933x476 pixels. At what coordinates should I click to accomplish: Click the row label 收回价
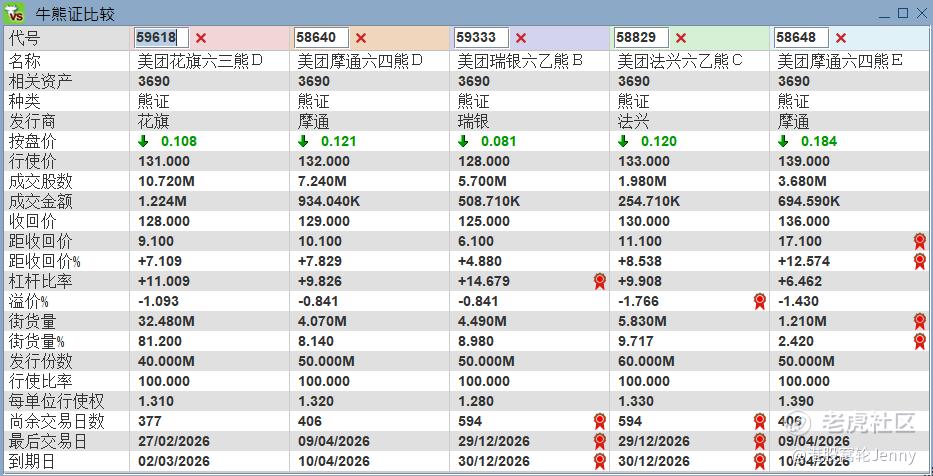click(x=32, y=221)
